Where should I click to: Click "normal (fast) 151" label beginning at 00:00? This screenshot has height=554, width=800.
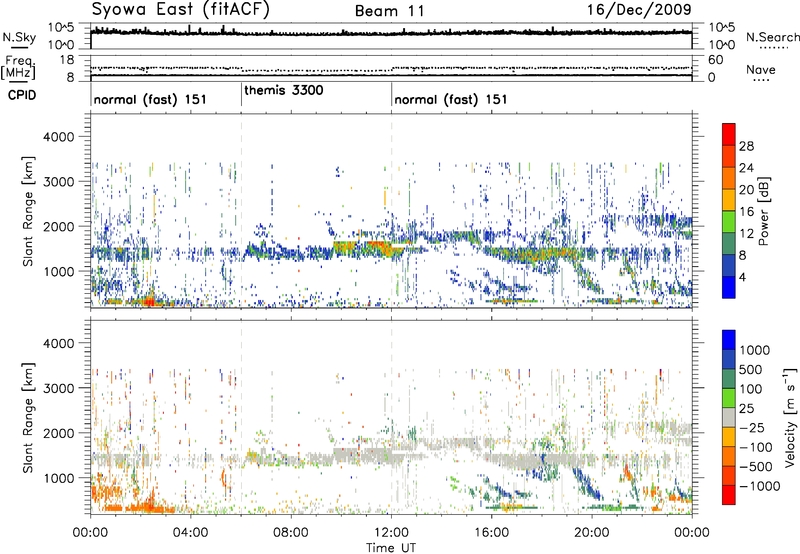pyautogui.click(x=150, y=99)
